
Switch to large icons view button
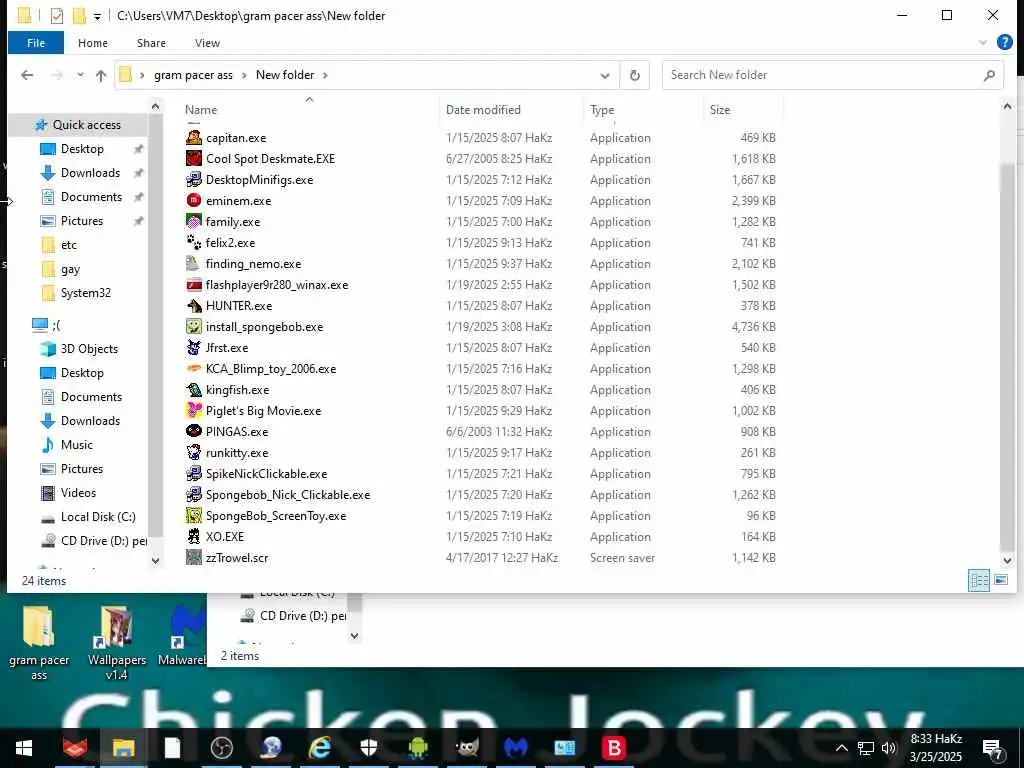1000,580
